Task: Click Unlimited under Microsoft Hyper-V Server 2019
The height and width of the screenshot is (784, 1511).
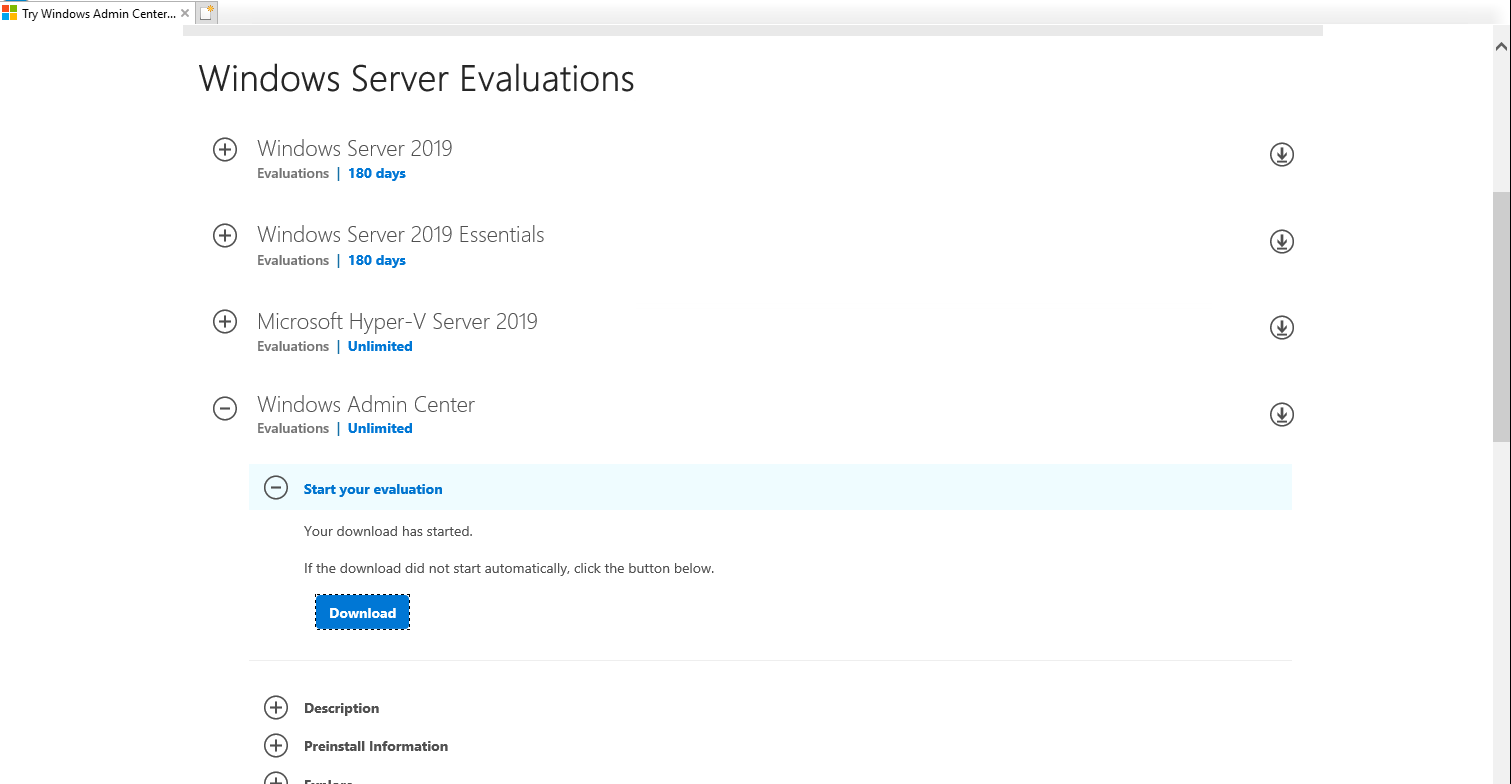Action: (x=380, y=346)
